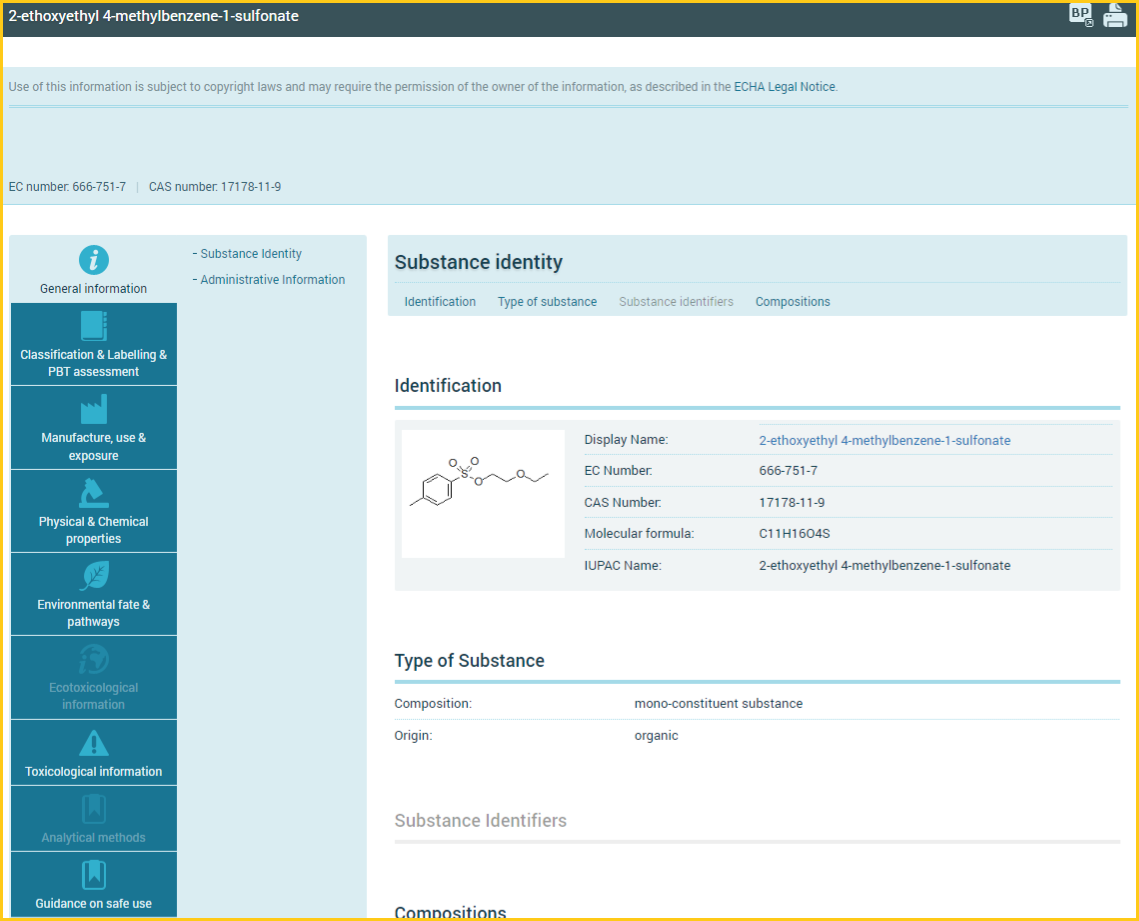Select the Substance Identity submenu item

click(x=251, y=254)
